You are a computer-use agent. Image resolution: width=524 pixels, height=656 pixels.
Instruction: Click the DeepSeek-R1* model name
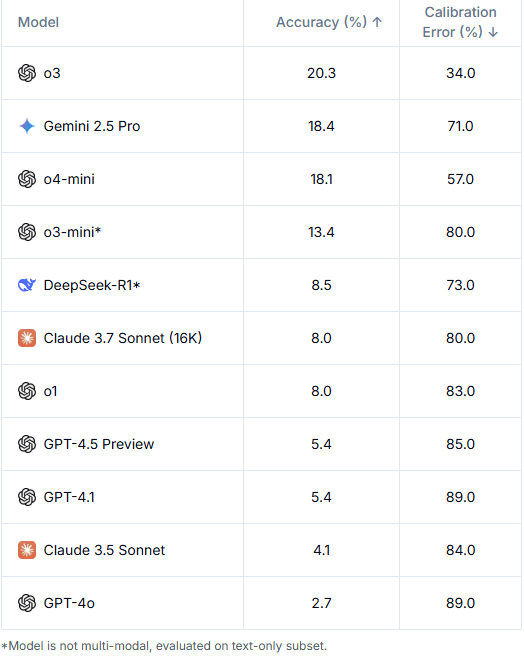(92, 285)
